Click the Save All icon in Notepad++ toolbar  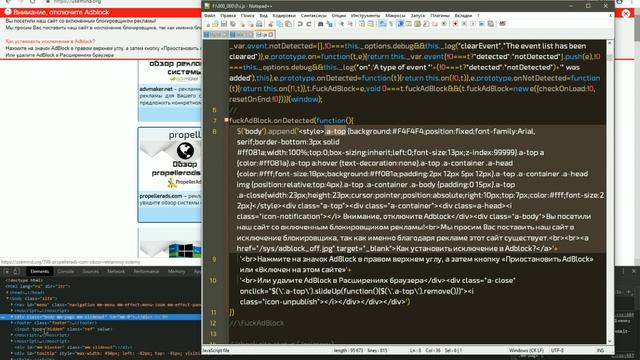tap(233, 24)
